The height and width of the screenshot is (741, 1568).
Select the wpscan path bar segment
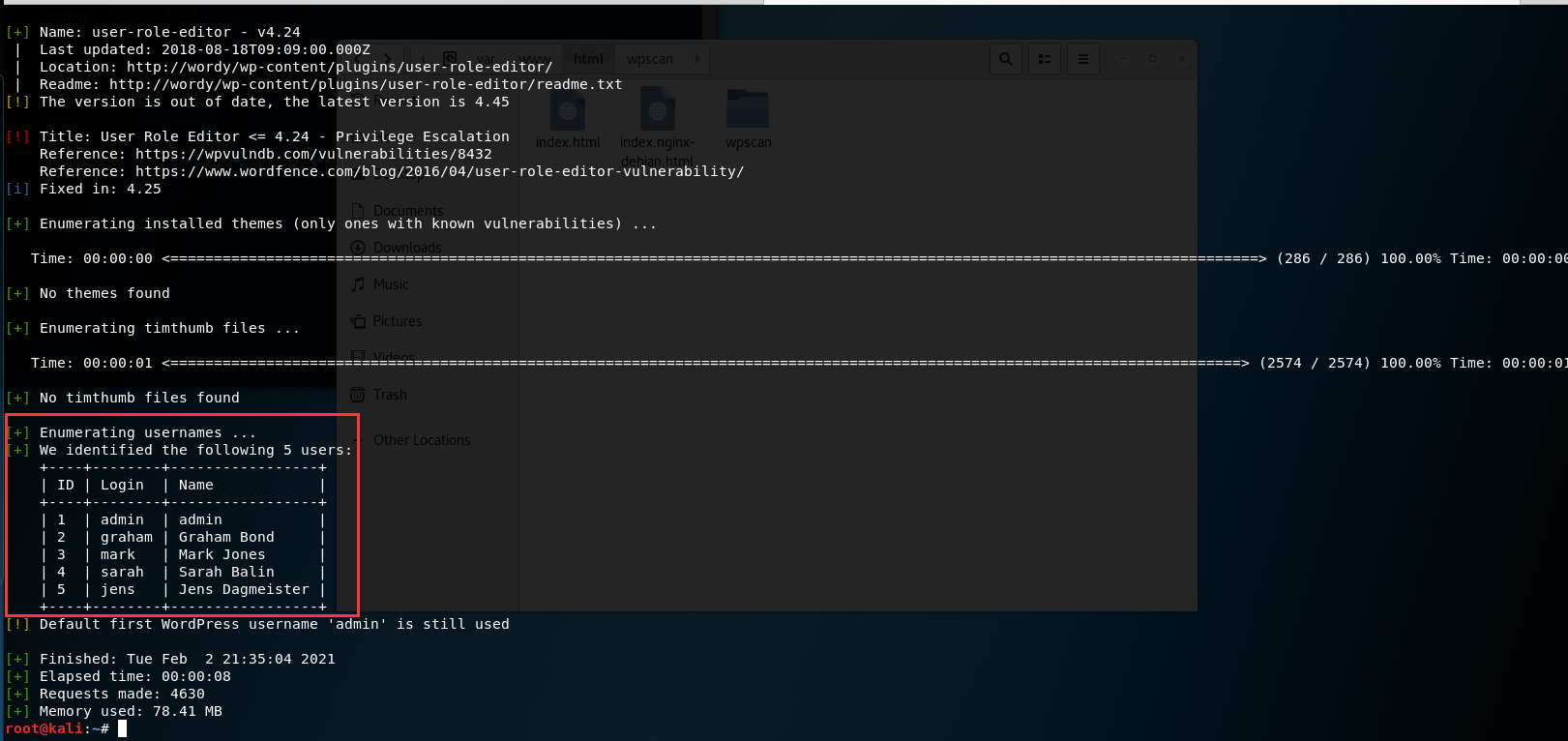pyautogui.click(x=650, y=59)
